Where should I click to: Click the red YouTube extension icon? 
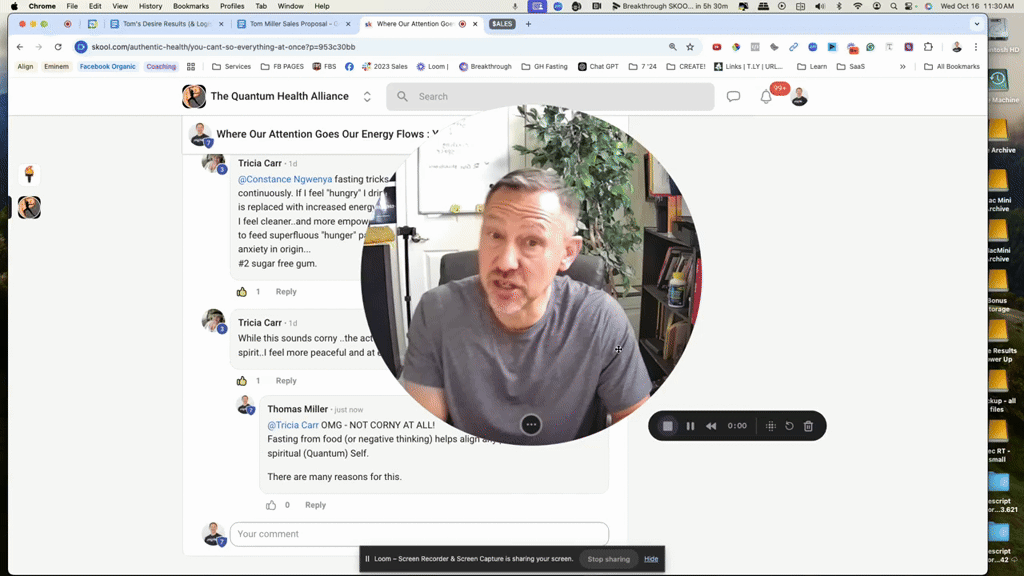tap(716, 47)
